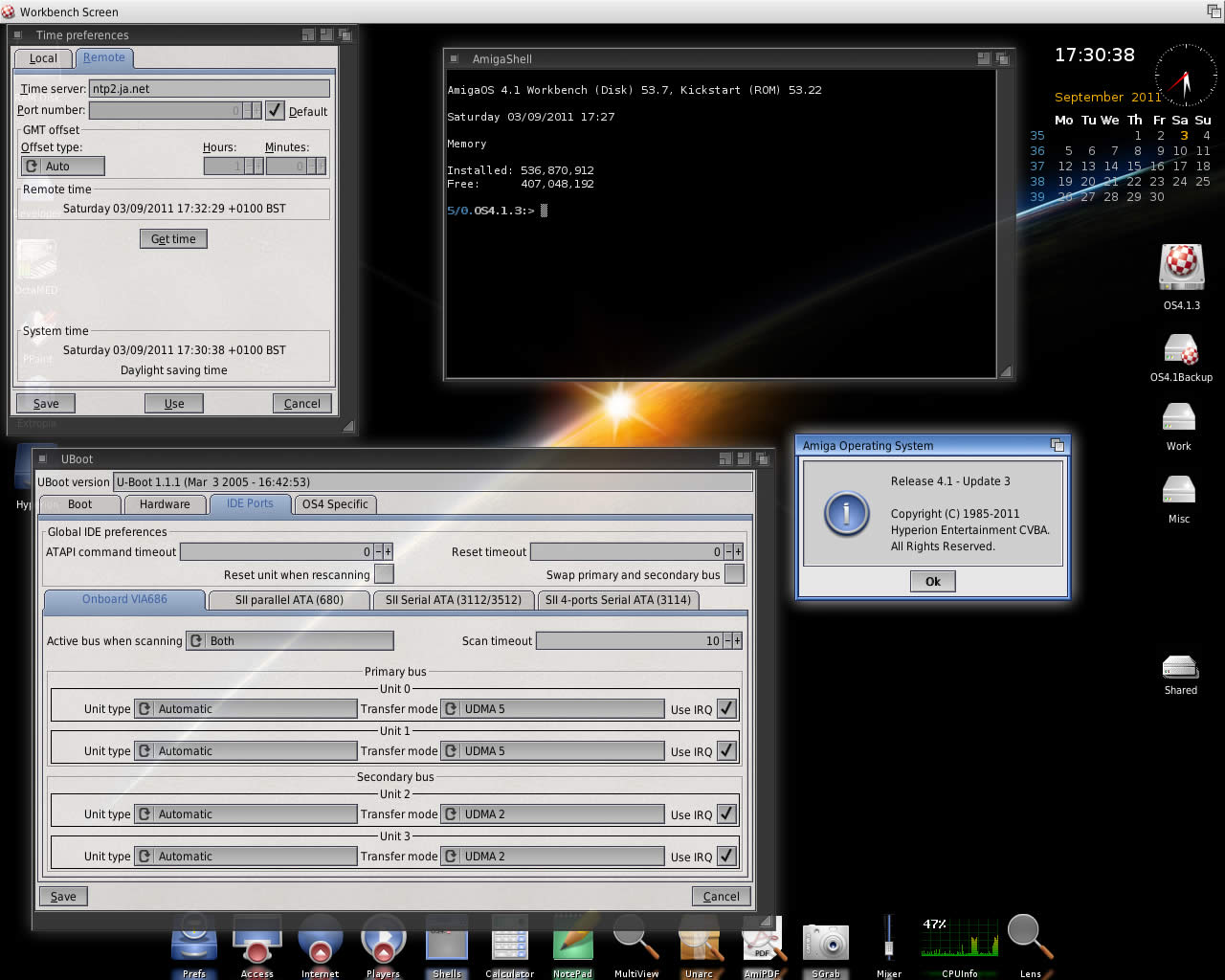This screenshot has width=1225, height=980.
Task: Open the Boot tab in UBoot
Action: pos(79,504)
